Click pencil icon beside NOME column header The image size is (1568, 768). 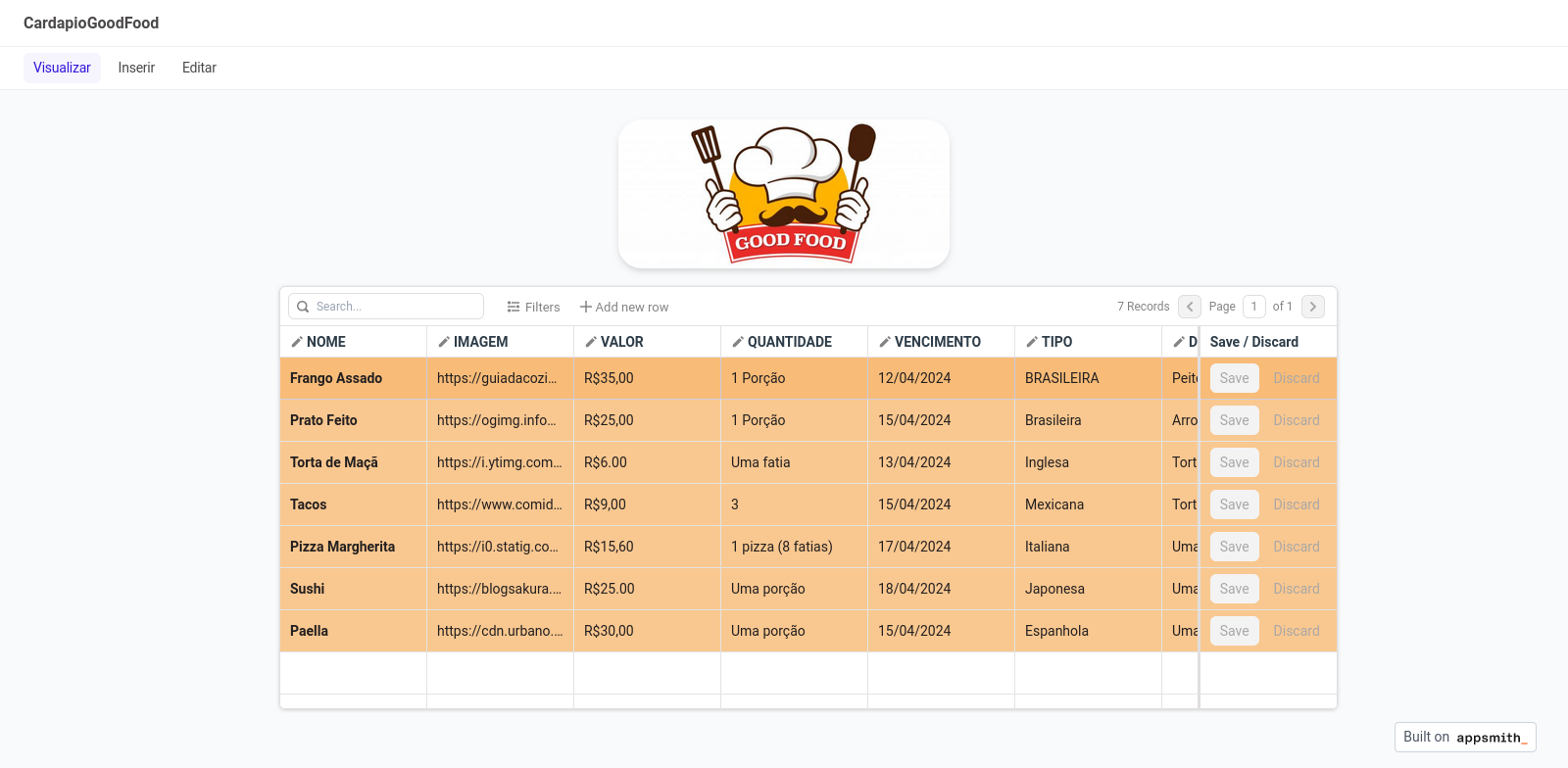297,342
